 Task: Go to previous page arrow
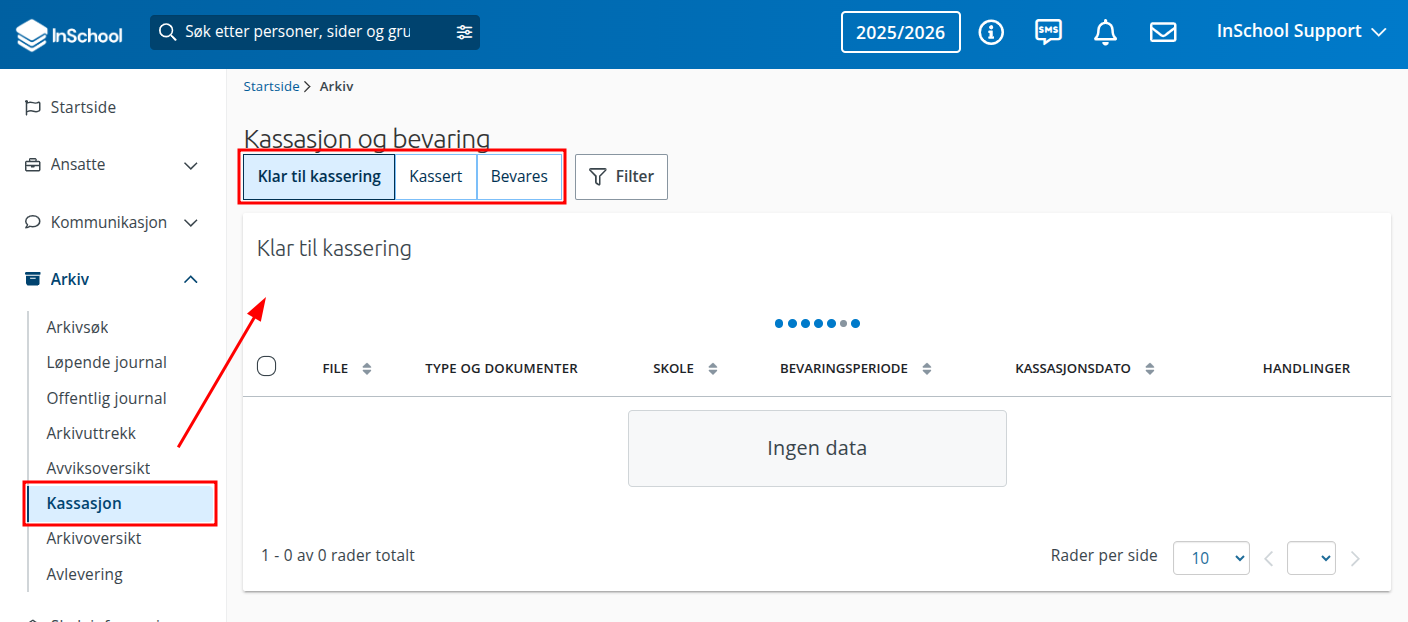(1269, 558)
